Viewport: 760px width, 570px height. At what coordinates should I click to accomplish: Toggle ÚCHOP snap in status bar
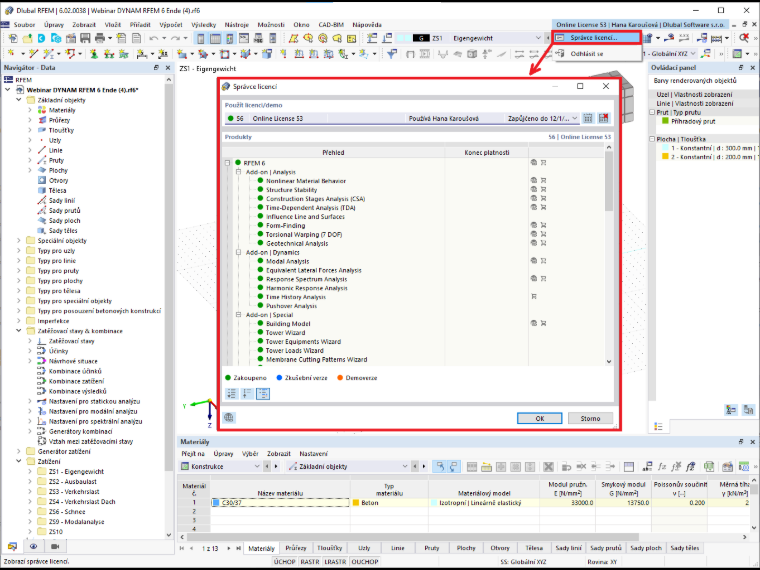pyautogui.click(x=284, y=561)
